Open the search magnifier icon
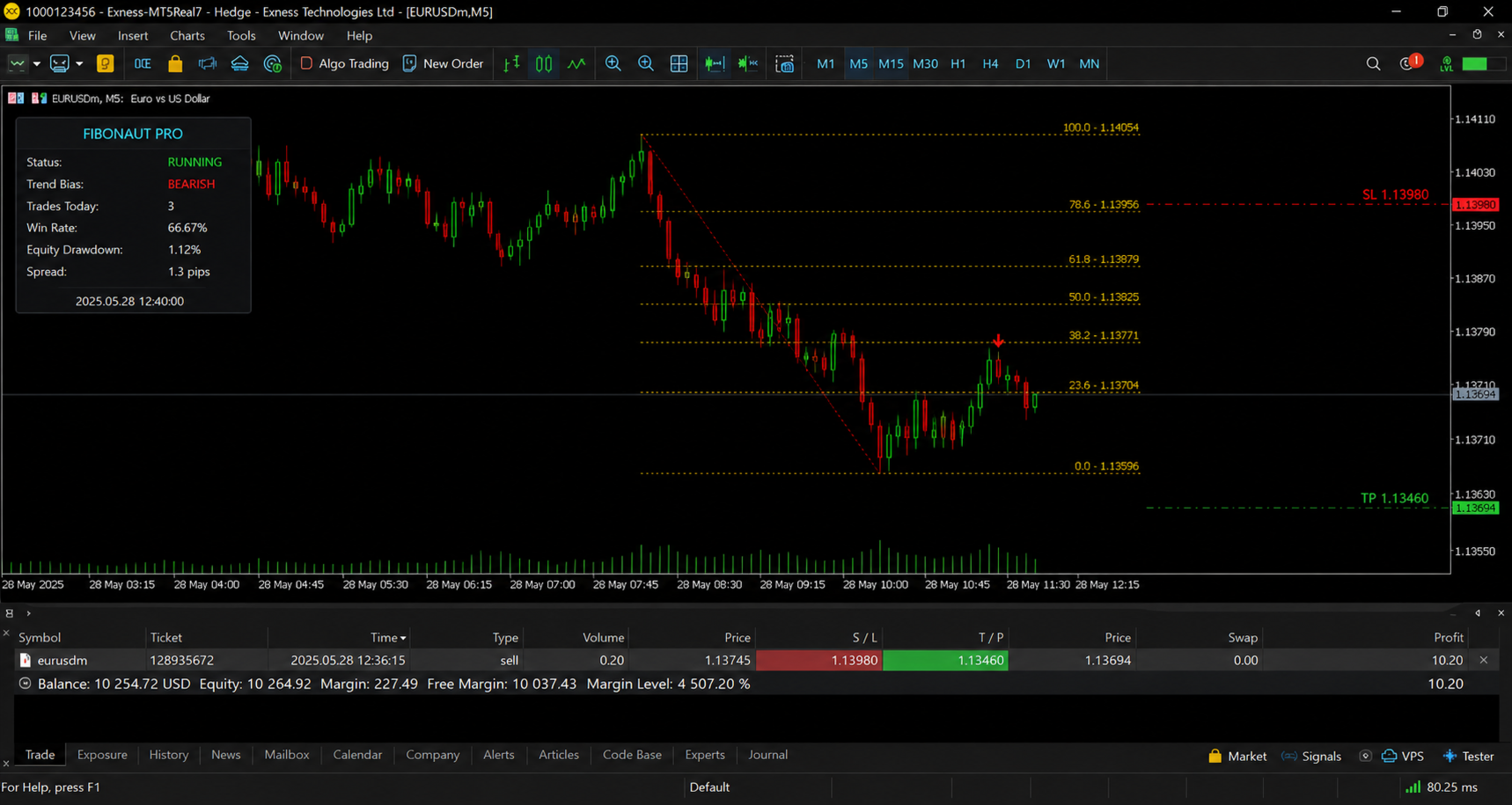The width and height of the screenshot is (1512, 805). pos(1373,63)
